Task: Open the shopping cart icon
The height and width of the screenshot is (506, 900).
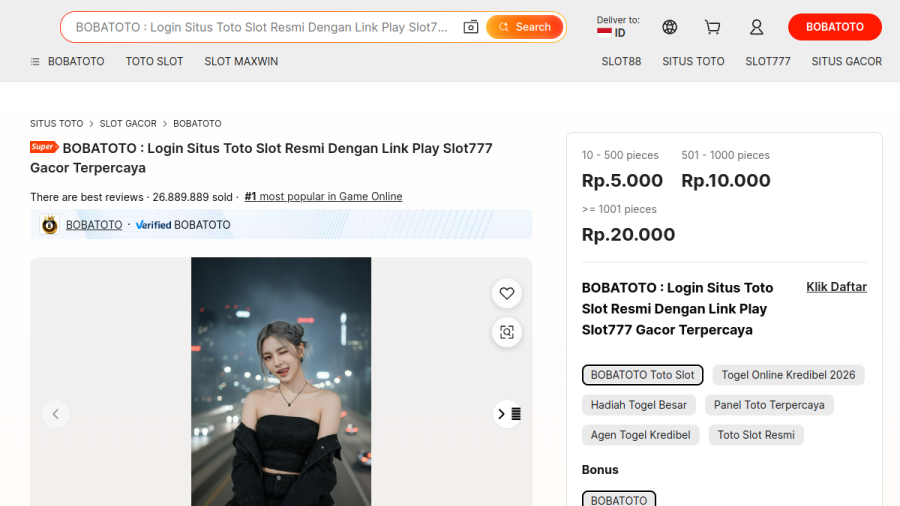Action: point(712,27)
